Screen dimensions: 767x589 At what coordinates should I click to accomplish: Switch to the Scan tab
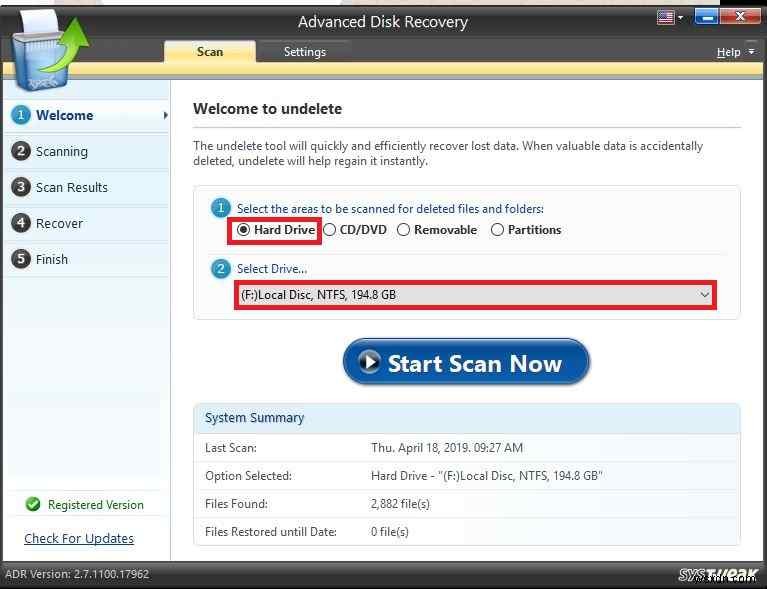210,51
